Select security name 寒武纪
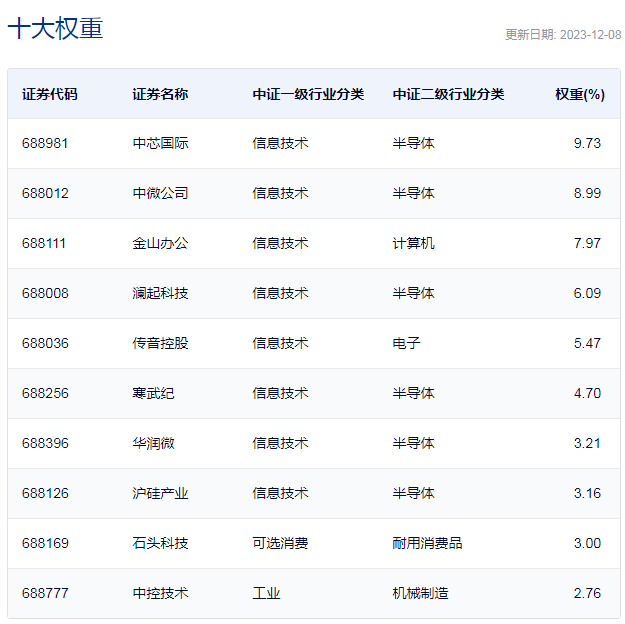The image size is (625, 624). click(x=153, y=394)
